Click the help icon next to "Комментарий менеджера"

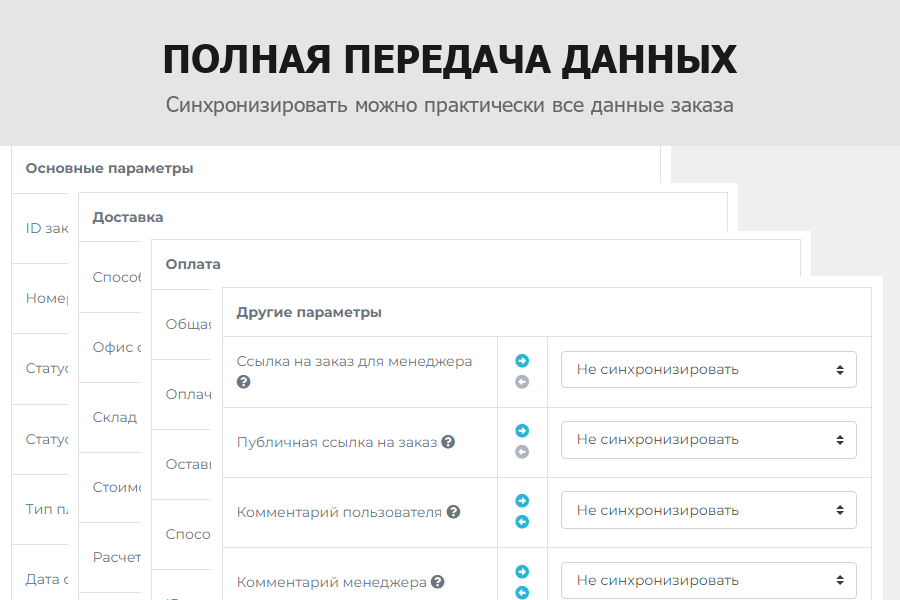pyautogui.click(x=439, y=581)
